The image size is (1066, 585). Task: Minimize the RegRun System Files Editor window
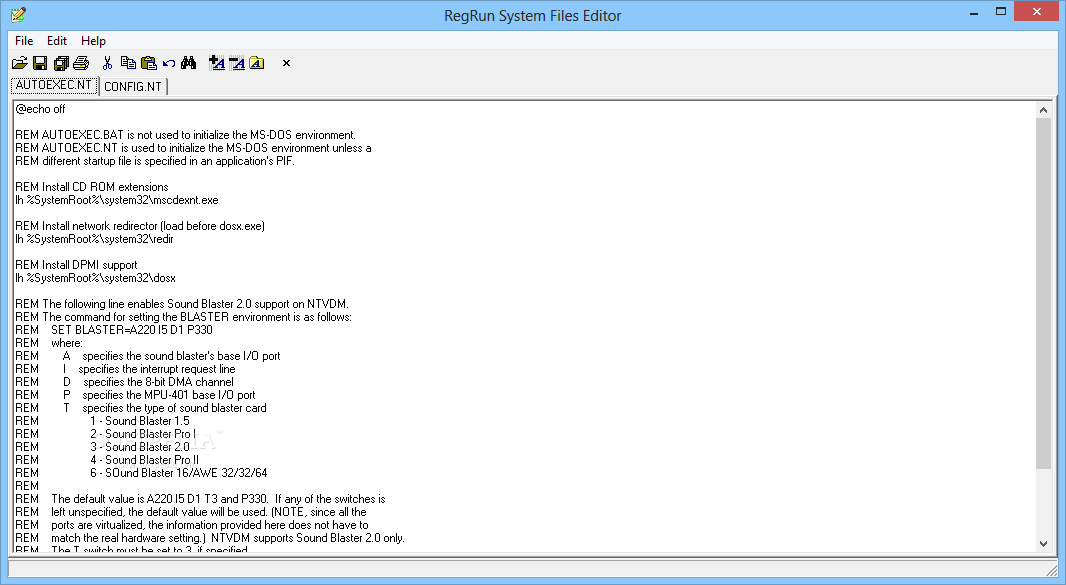(974, 12)
